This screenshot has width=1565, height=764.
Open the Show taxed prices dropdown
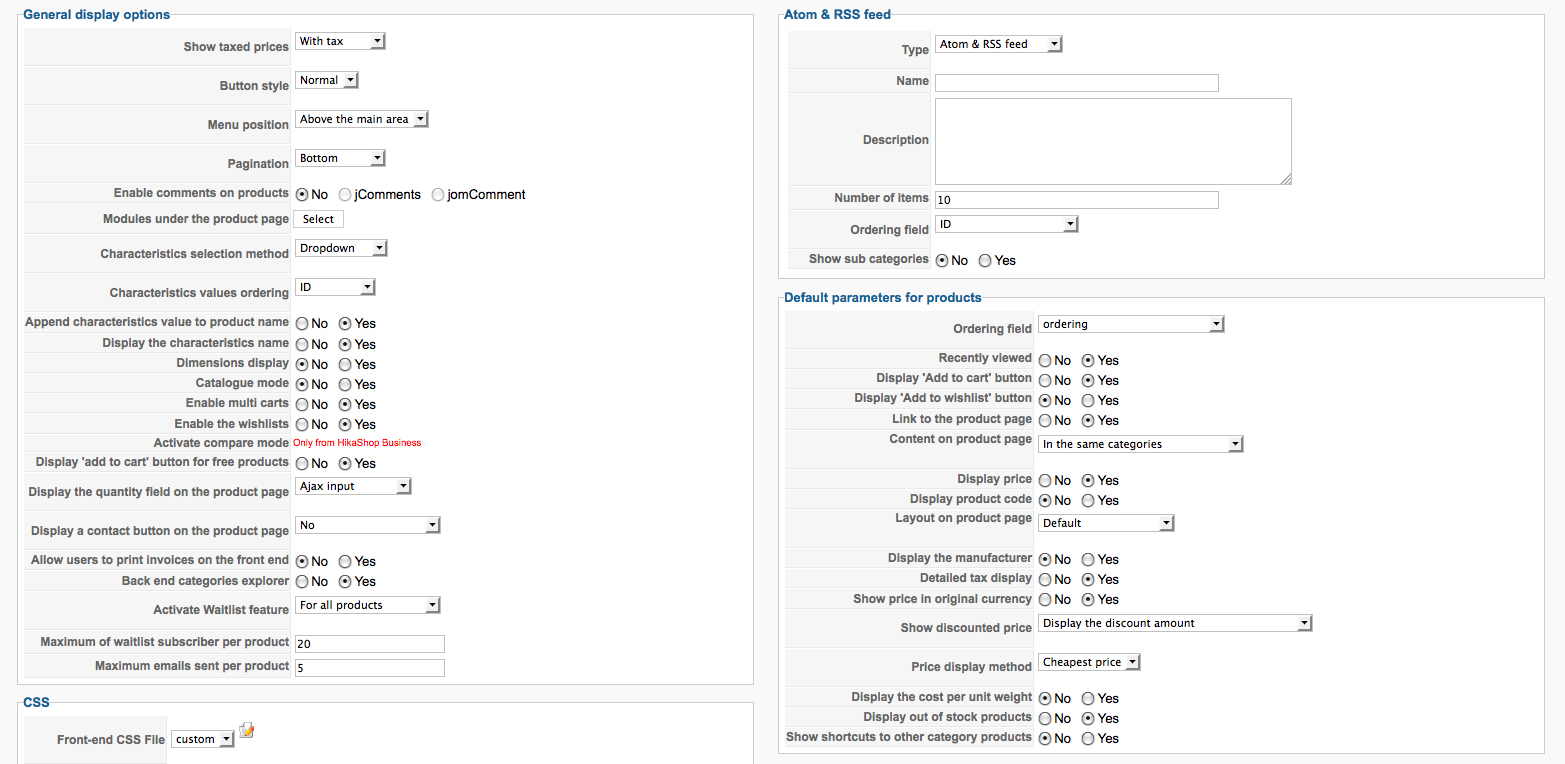[x=340, y=41]
